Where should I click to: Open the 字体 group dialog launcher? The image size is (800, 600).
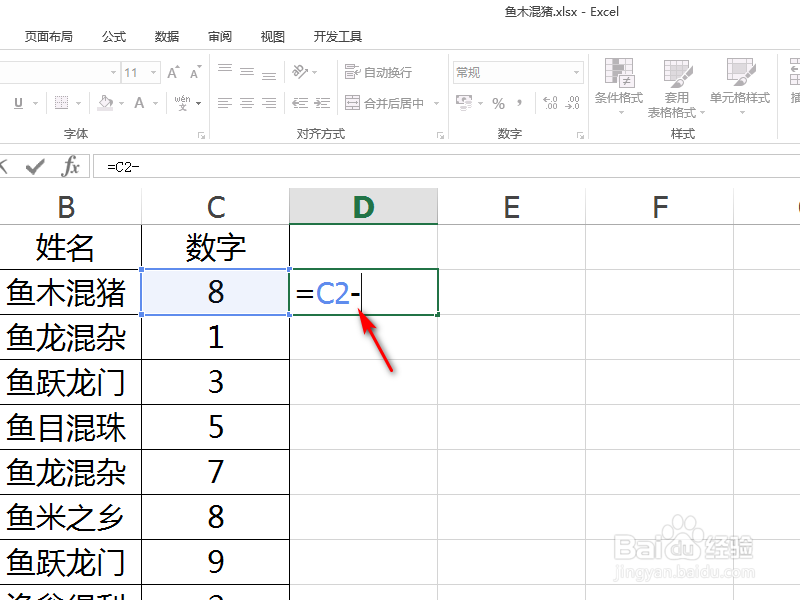coord(202,135)
